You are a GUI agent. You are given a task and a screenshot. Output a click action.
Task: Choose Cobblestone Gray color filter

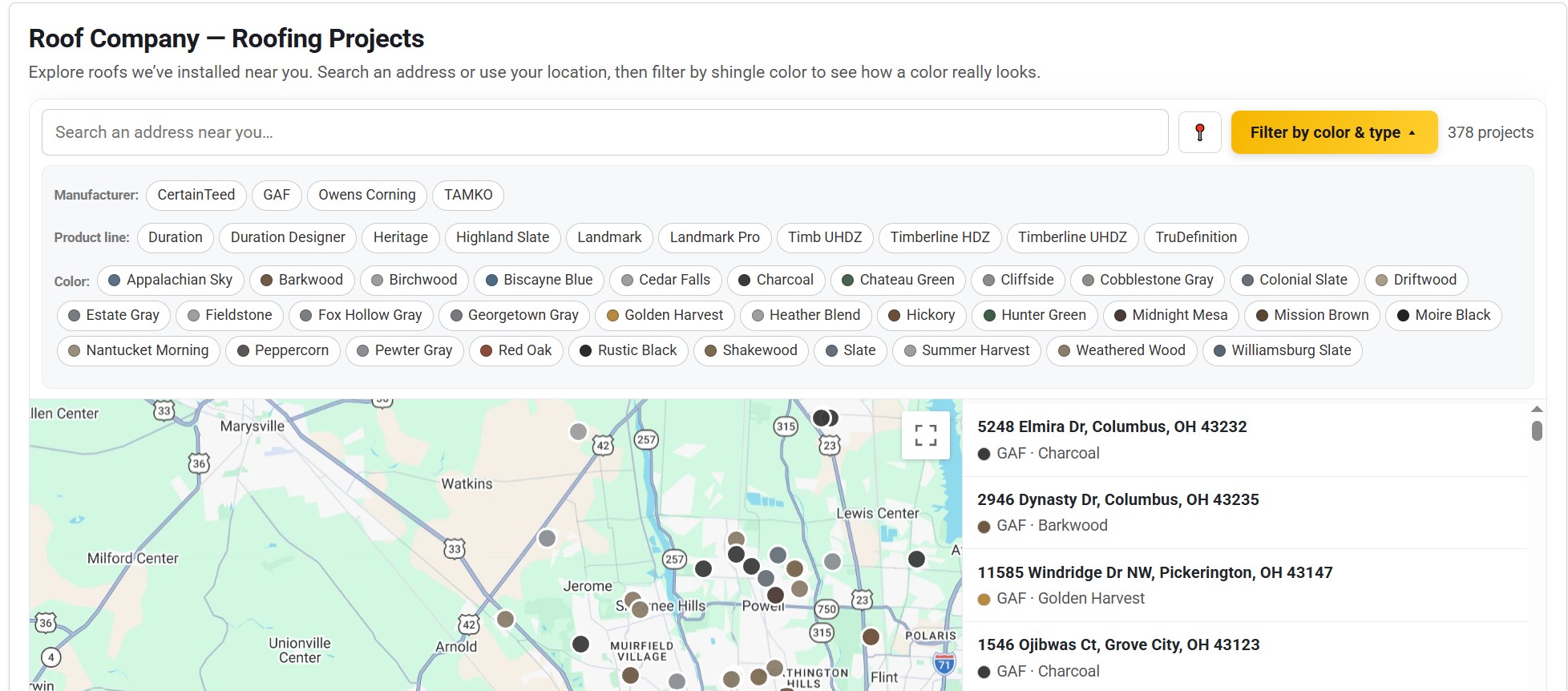pyautogui.click(x=1148, y=280)
